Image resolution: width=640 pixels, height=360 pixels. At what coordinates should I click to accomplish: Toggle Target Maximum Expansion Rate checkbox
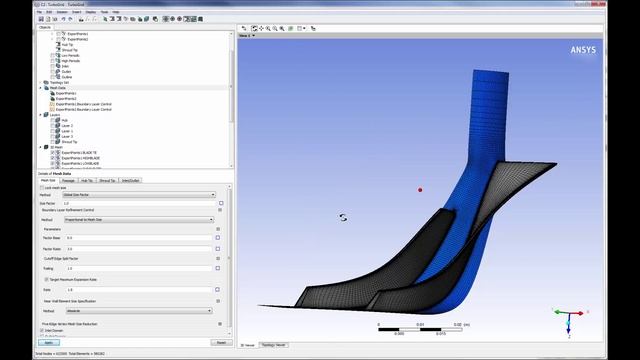click(46, 280)
